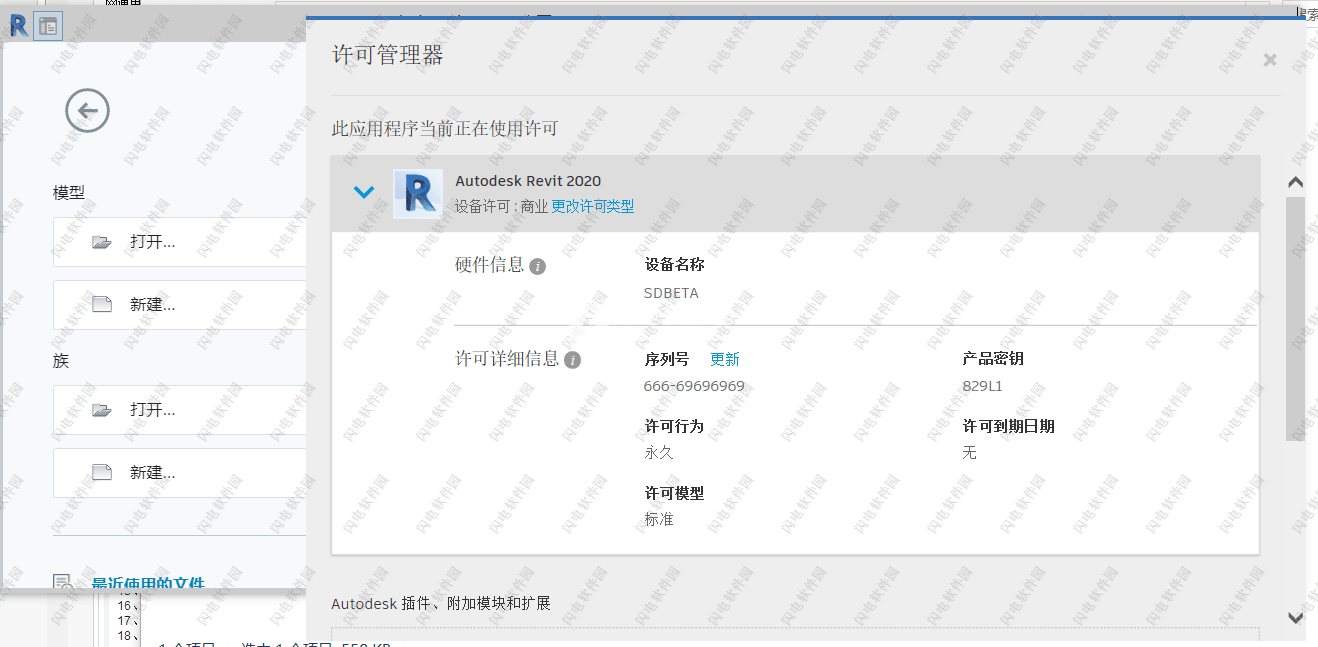Open a family with 打开... under 族
Viewport: 1318px width, 647px height.
tap(180, 410)
